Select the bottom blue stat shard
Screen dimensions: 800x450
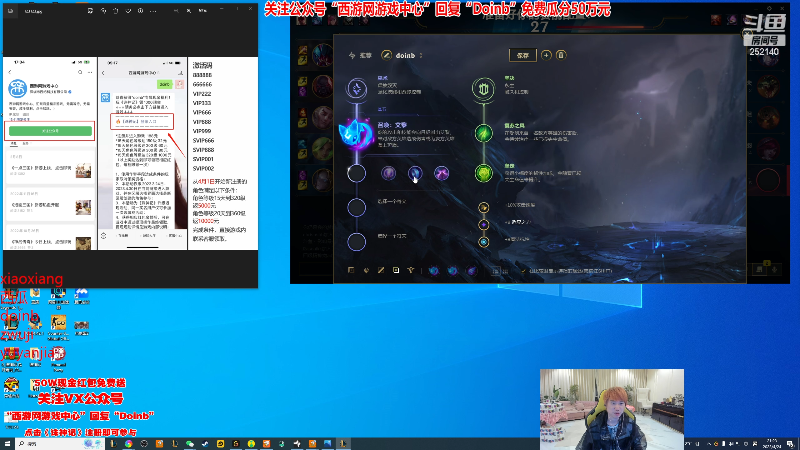click(x=484, y=242)
